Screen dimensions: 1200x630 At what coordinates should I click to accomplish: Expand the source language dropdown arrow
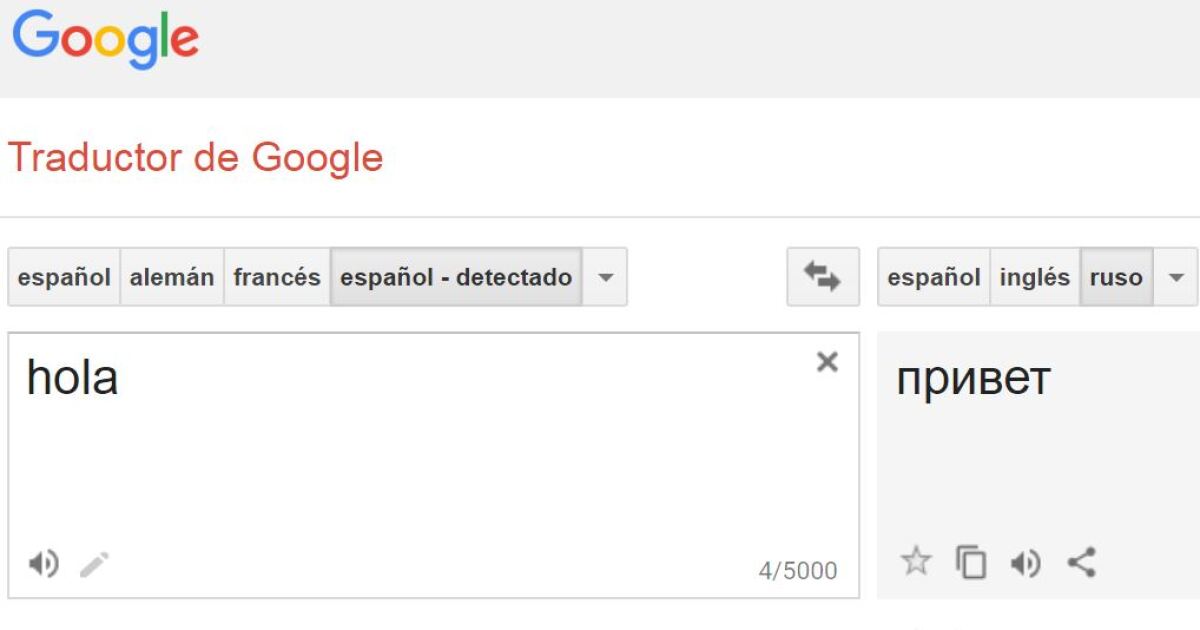click(605, 277)
